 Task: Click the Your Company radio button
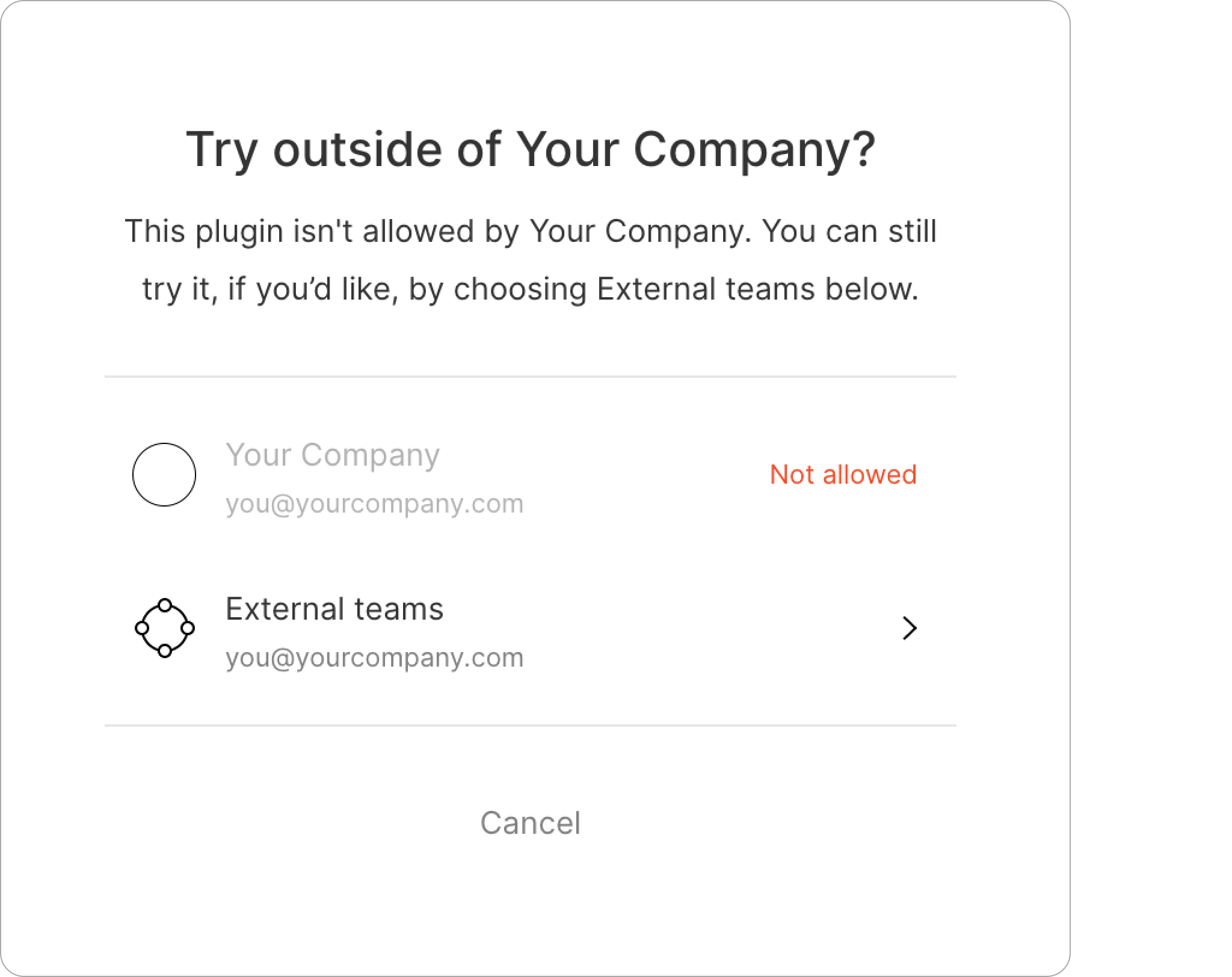pyautogui.click(x=162, y=475)
